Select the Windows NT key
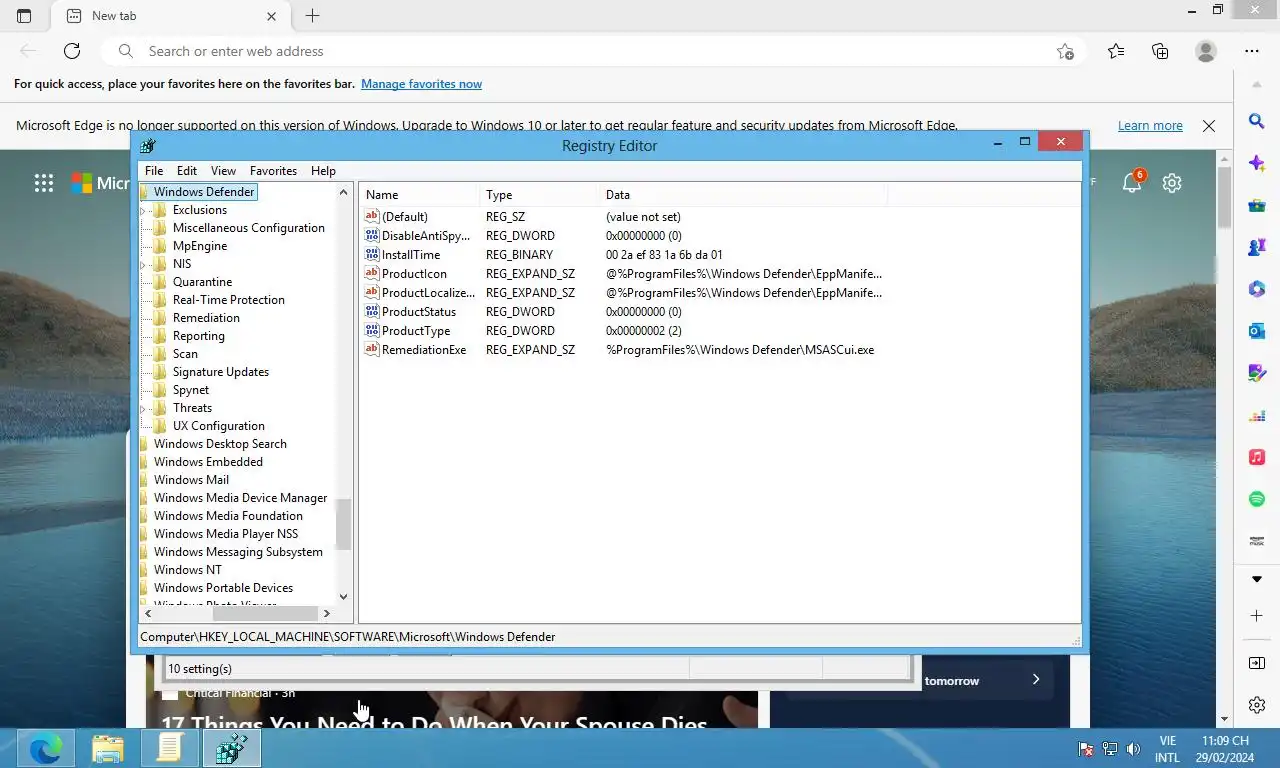1280x768 pixels. coord(188,570)
